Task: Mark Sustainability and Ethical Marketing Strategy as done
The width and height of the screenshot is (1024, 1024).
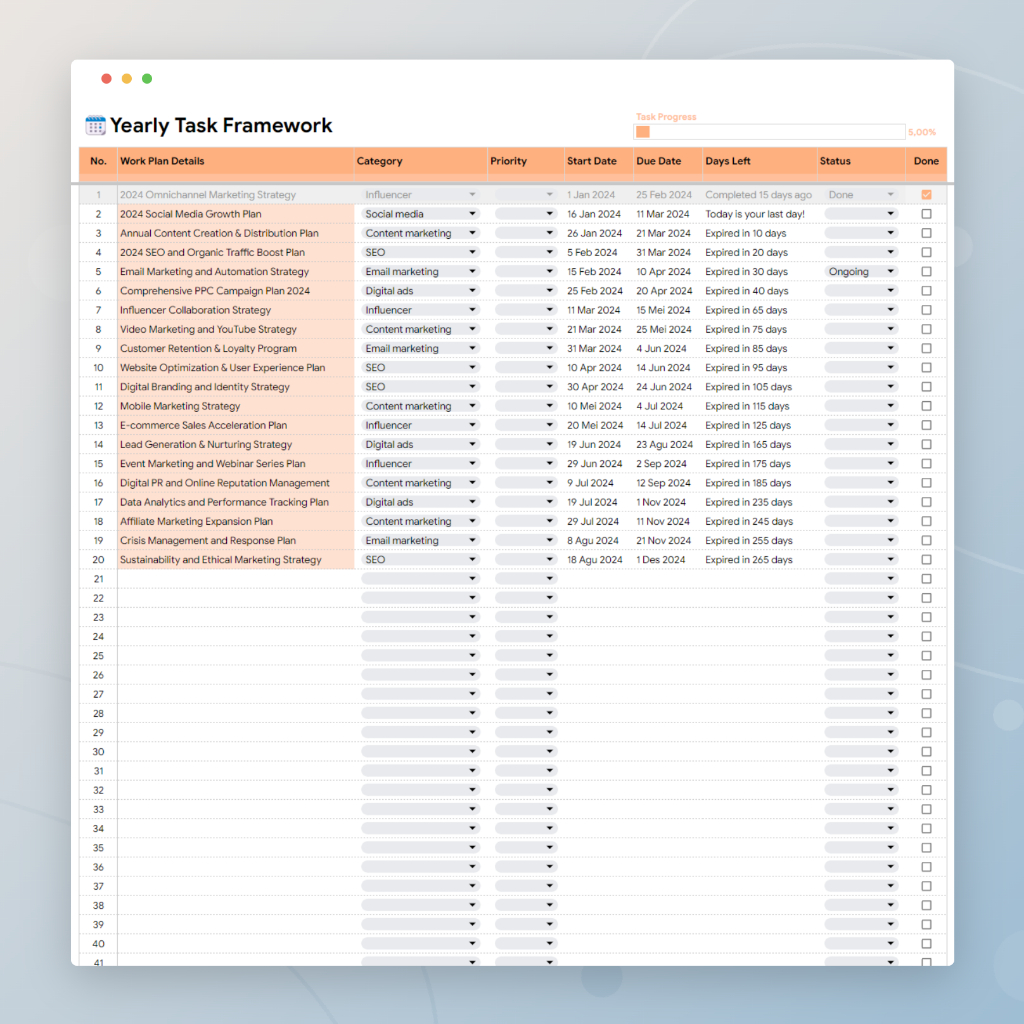Action: [926, 560]
